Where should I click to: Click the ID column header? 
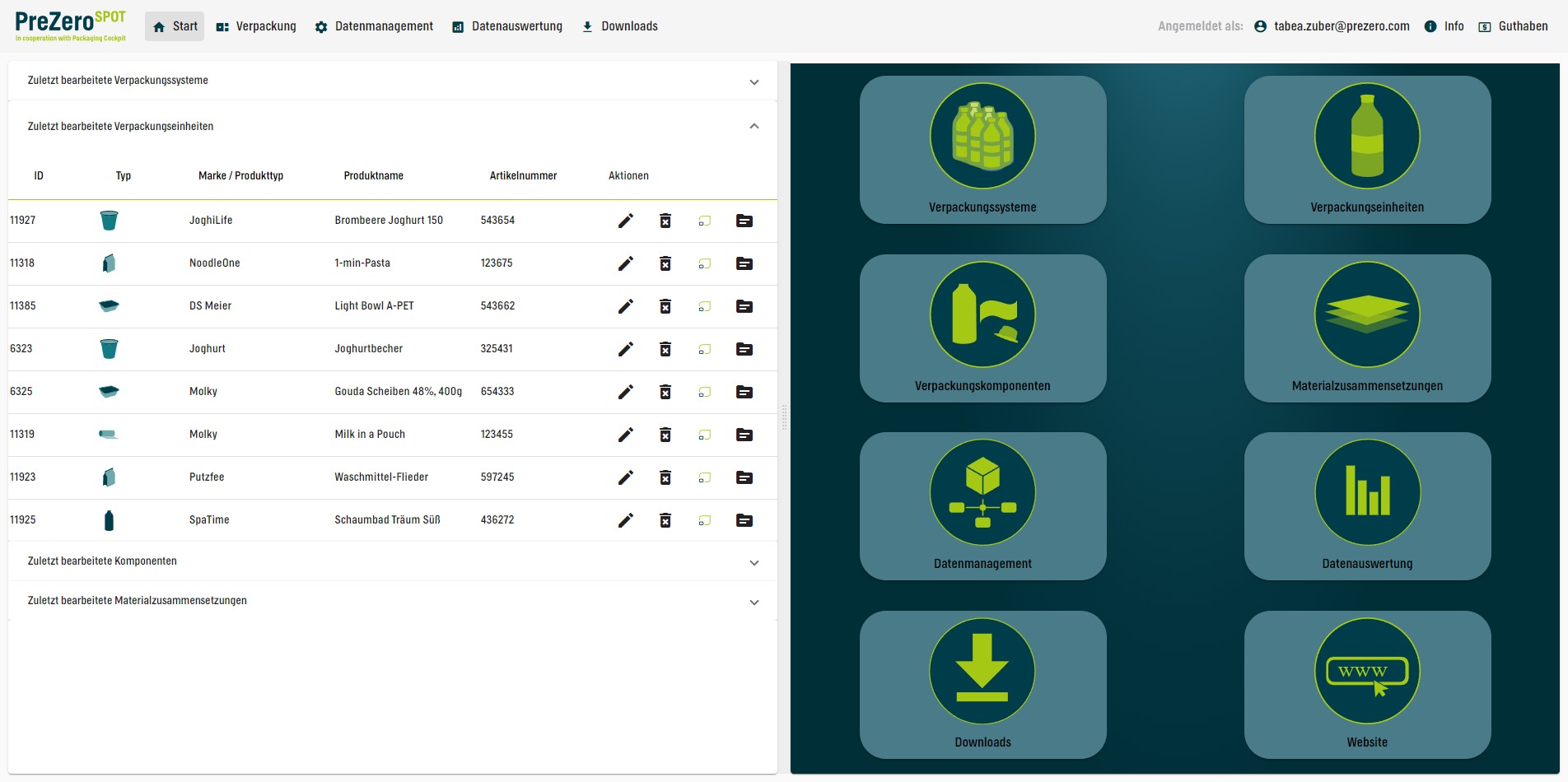[x=39, y=176]
